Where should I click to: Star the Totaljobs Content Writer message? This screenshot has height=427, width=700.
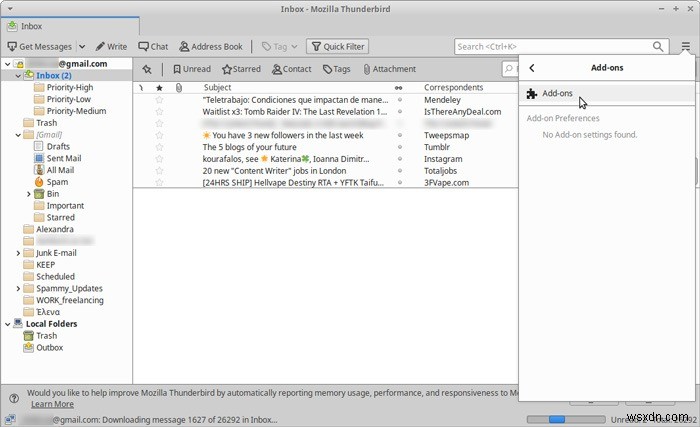coord(159,171)
